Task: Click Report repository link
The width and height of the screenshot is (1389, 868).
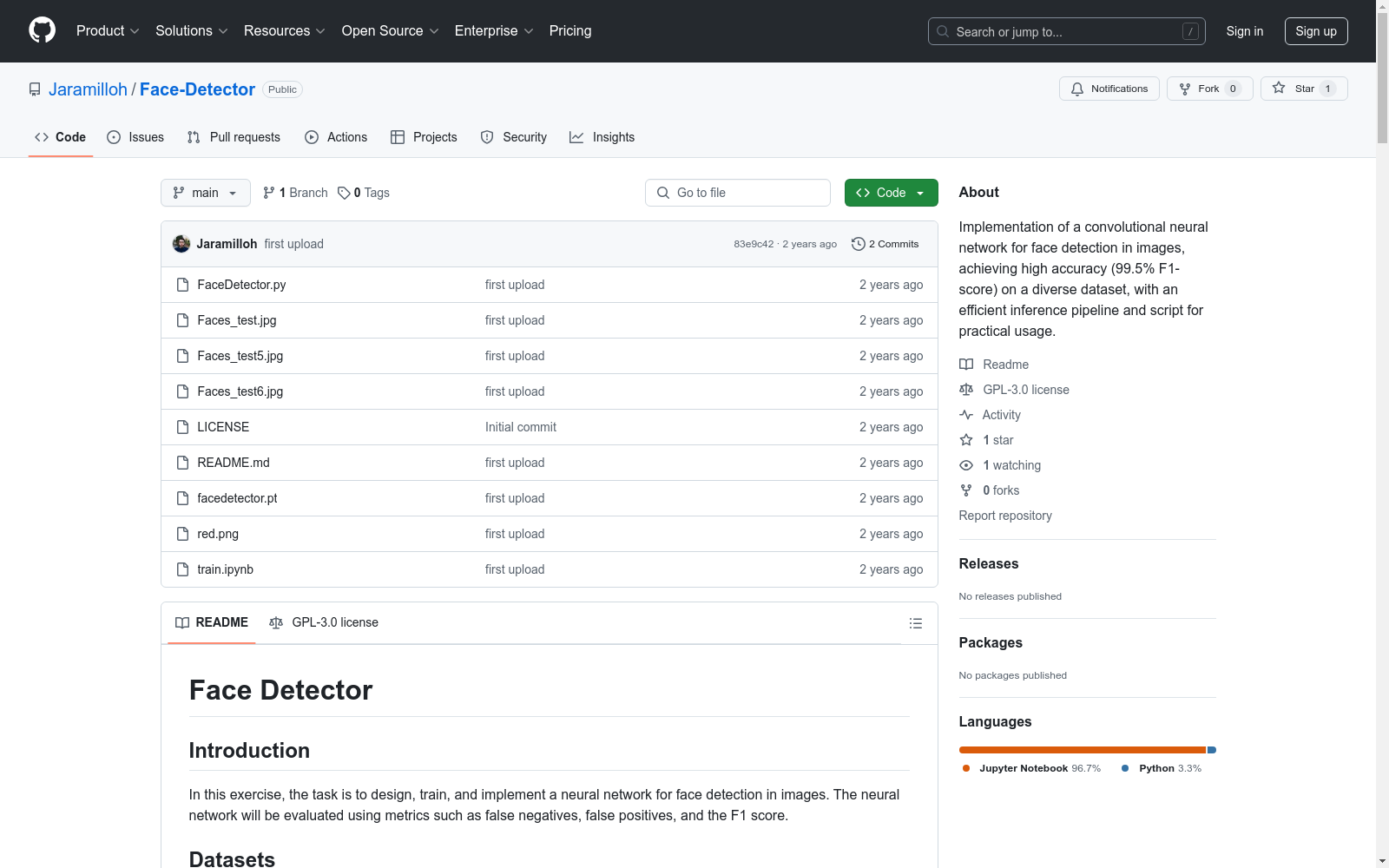Action: click(1005, 516)
